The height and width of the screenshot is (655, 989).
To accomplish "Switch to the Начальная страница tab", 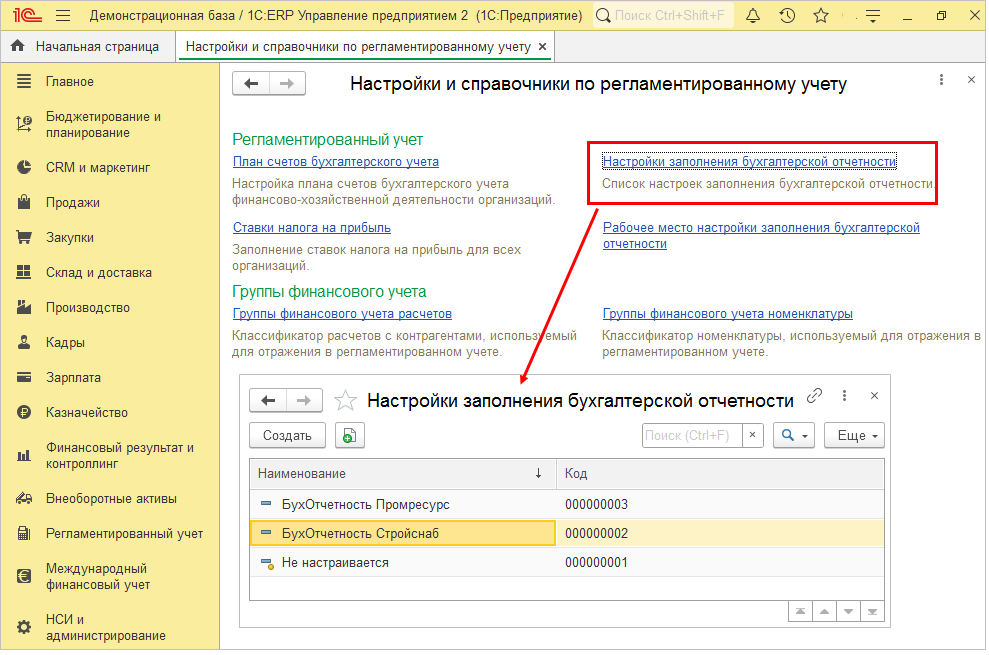I will [x=96, y=47].
